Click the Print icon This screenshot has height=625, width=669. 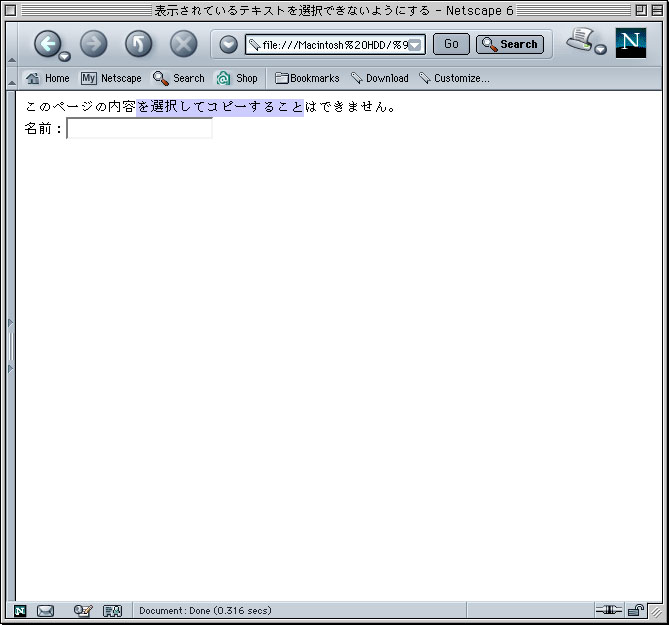[580, 40]
